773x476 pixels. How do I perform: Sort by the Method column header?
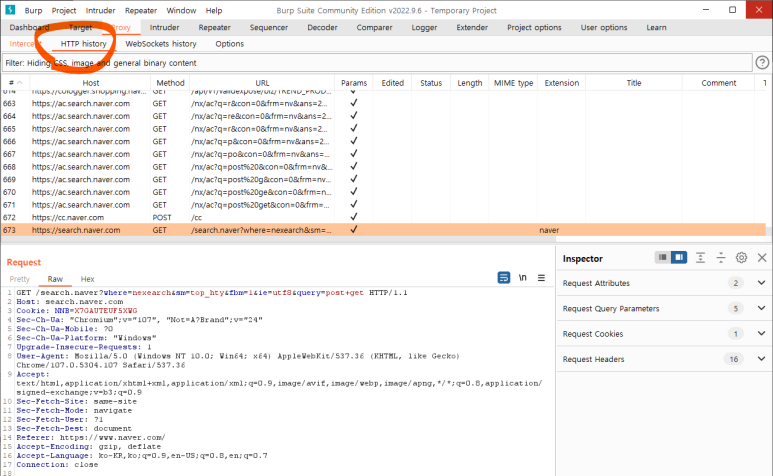pyautogui.click(x=170, y=83)
